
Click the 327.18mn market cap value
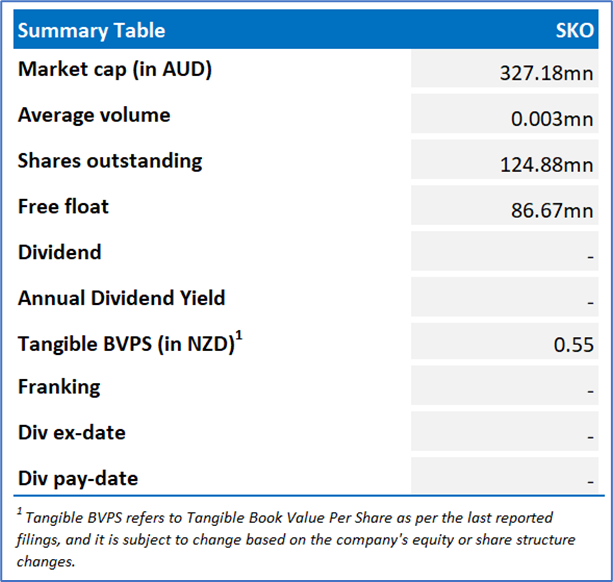pos(547,73)
